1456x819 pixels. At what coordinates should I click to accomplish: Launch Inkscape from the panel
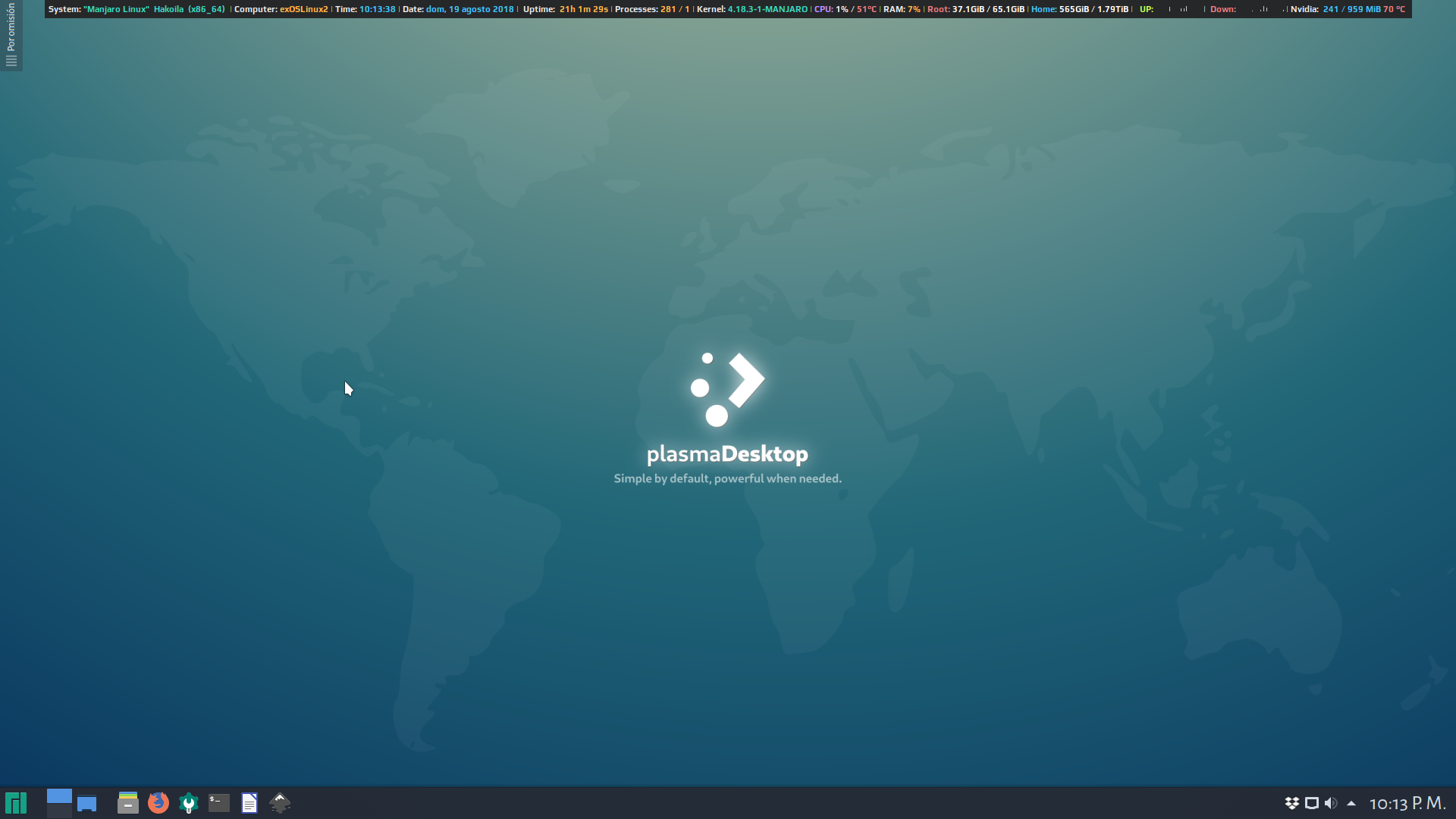click(x=280, y=803)
